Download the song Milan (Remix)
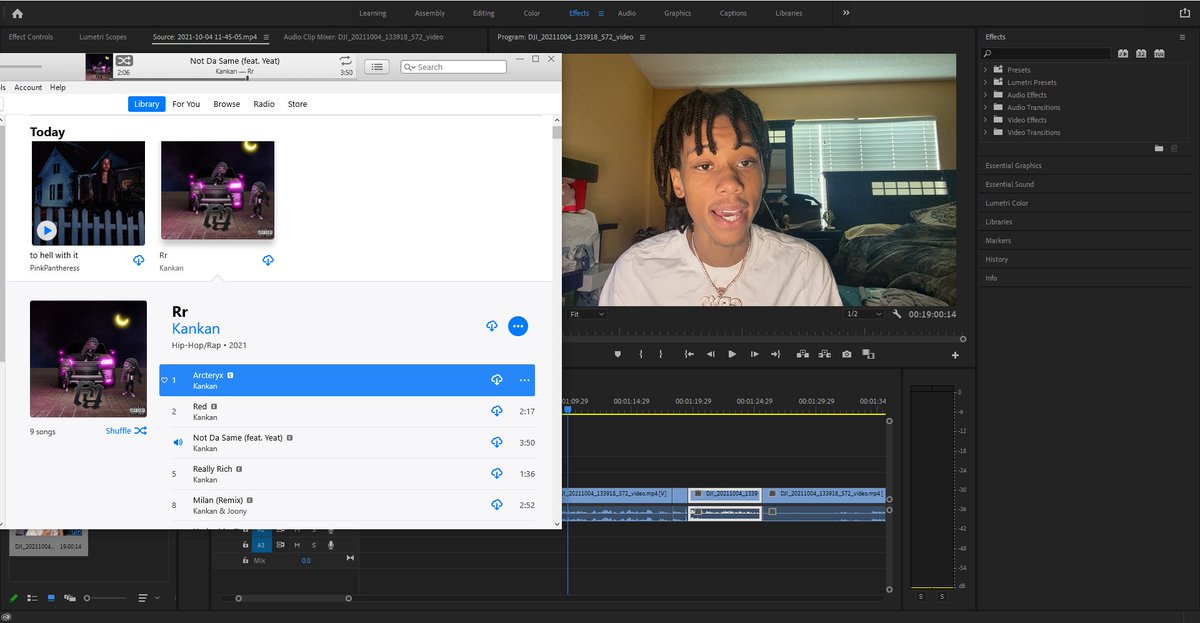Viewport: 1200px width, 623px height. coord(497,505)
